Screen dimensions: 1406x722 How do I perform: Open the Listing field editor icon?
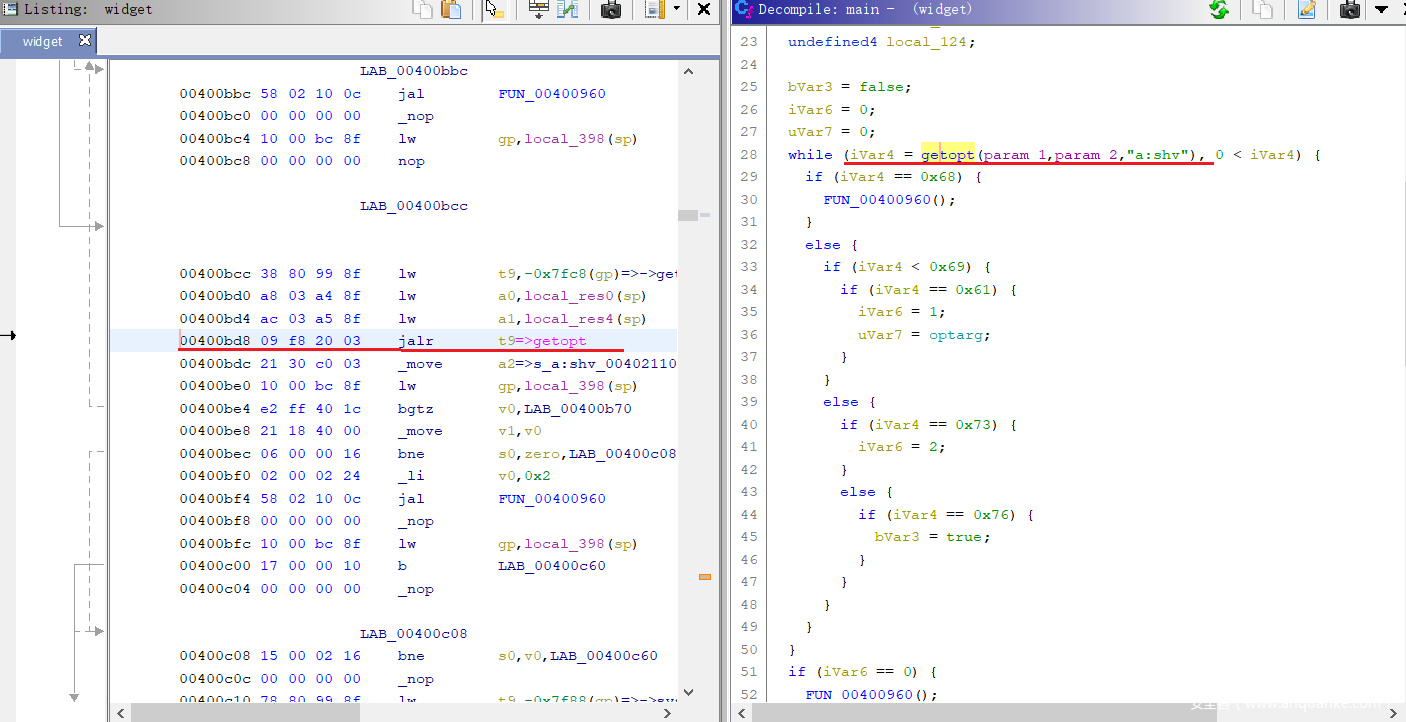(539, 10)
